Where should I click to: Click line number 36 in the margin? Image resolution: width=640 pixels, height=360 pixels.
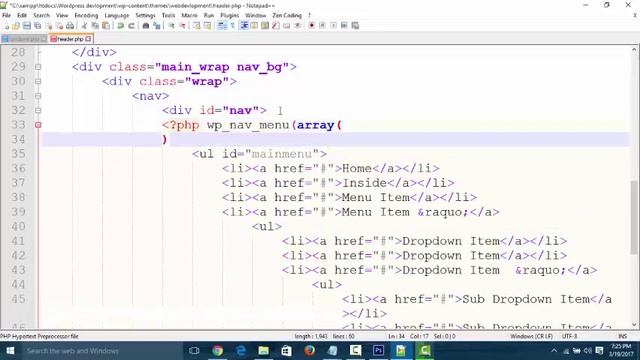point(18,168)
